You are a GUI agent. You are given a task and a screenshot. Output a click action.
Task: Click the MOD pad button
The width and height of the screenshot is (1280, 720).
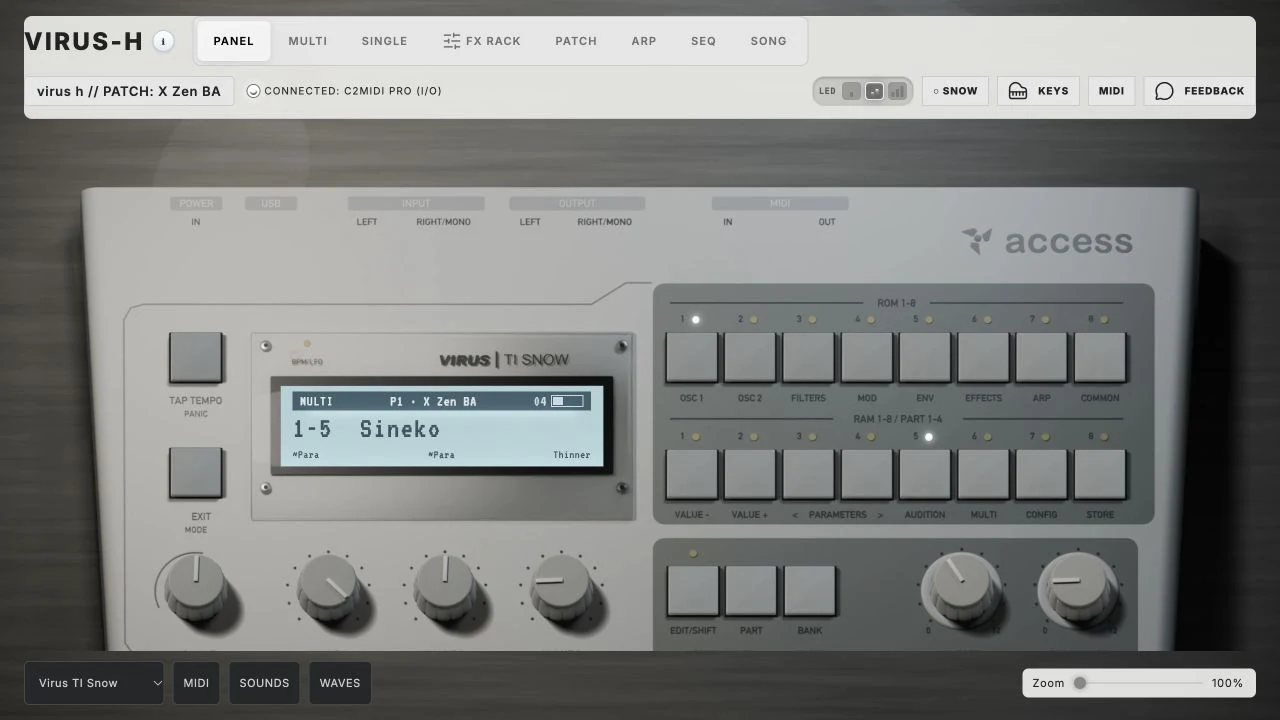click(x=867, y=357)
